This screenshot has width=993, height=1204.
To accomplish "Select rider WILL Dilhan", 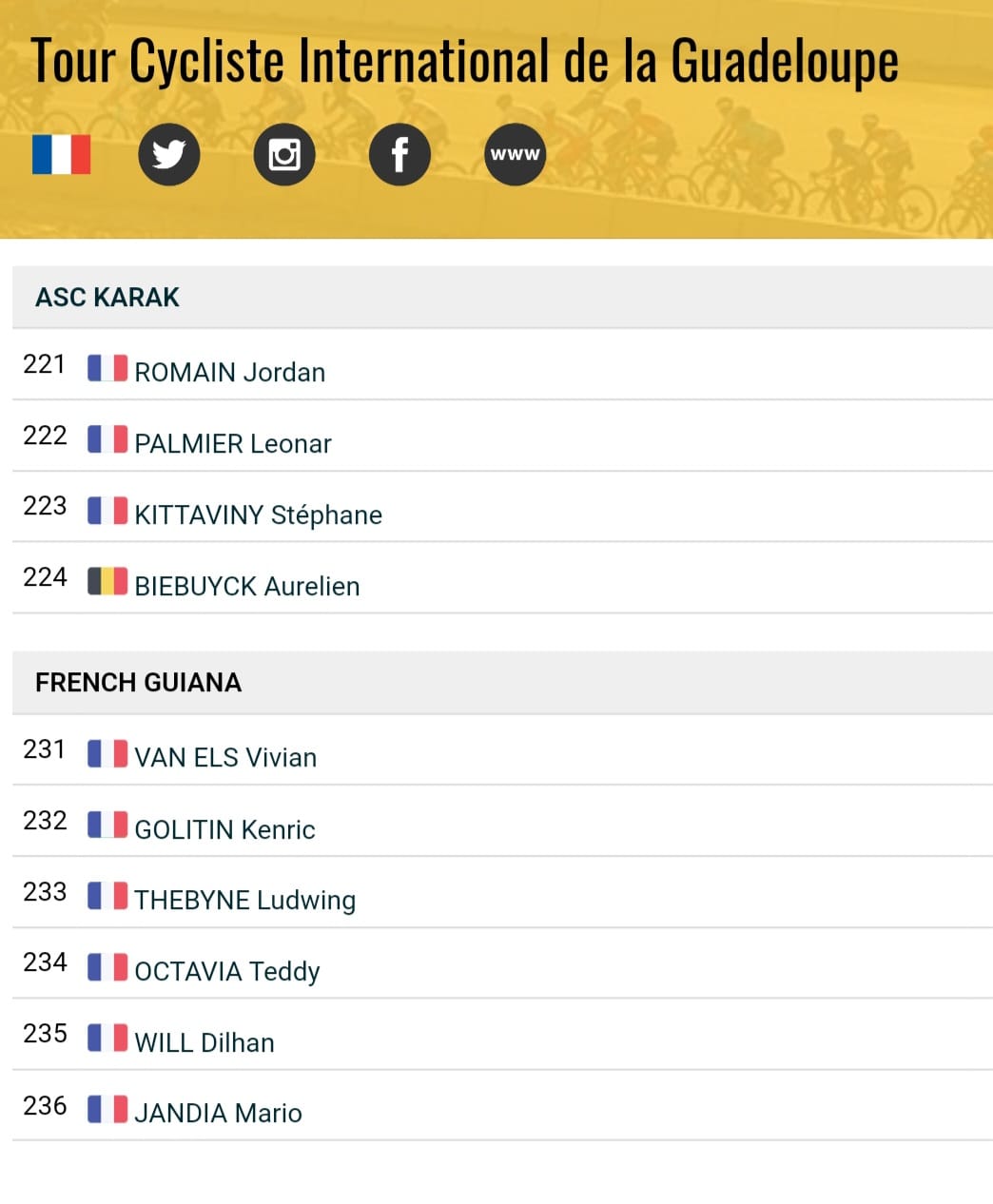I will point(204,1042).
